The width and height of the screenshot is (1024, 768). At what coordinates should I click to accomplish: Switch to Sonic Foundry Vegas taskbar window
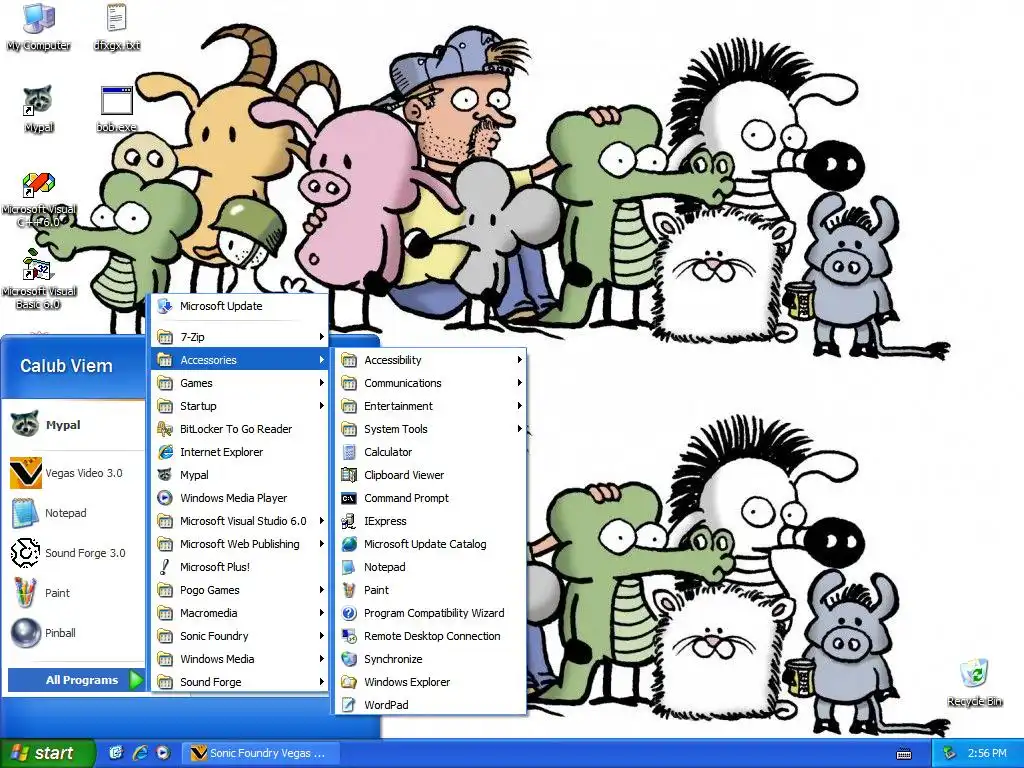point(261,753)
